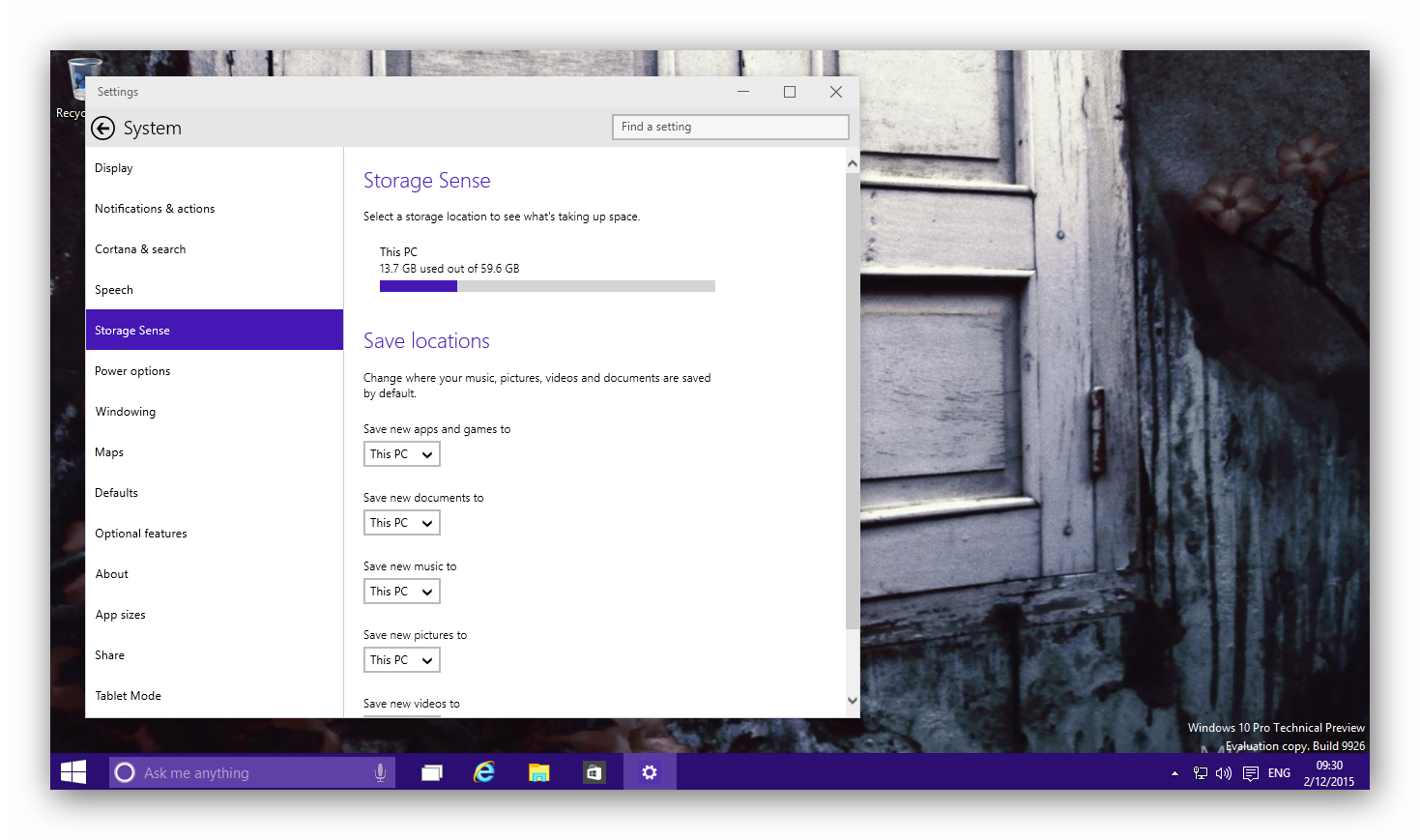This screenshot has width=1420, height=840.
Task: Click the settings scrollbar up arrow
Action: pyautogui.click(x=853, y=163)
